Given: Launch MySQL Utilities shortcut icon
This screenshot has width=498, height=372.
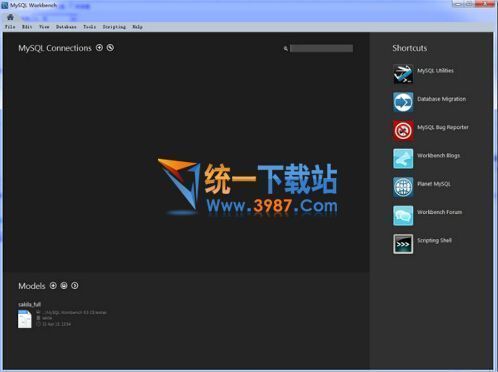Looking at the screenshot, I should coord(403,74).
